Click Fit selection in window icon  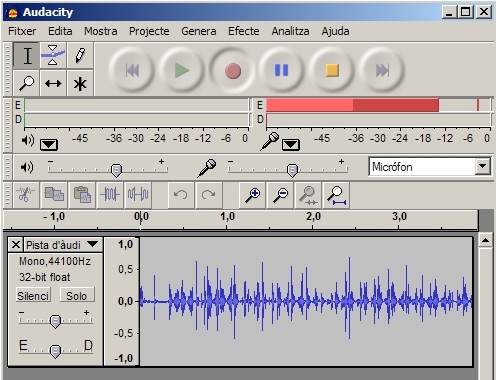308,195
